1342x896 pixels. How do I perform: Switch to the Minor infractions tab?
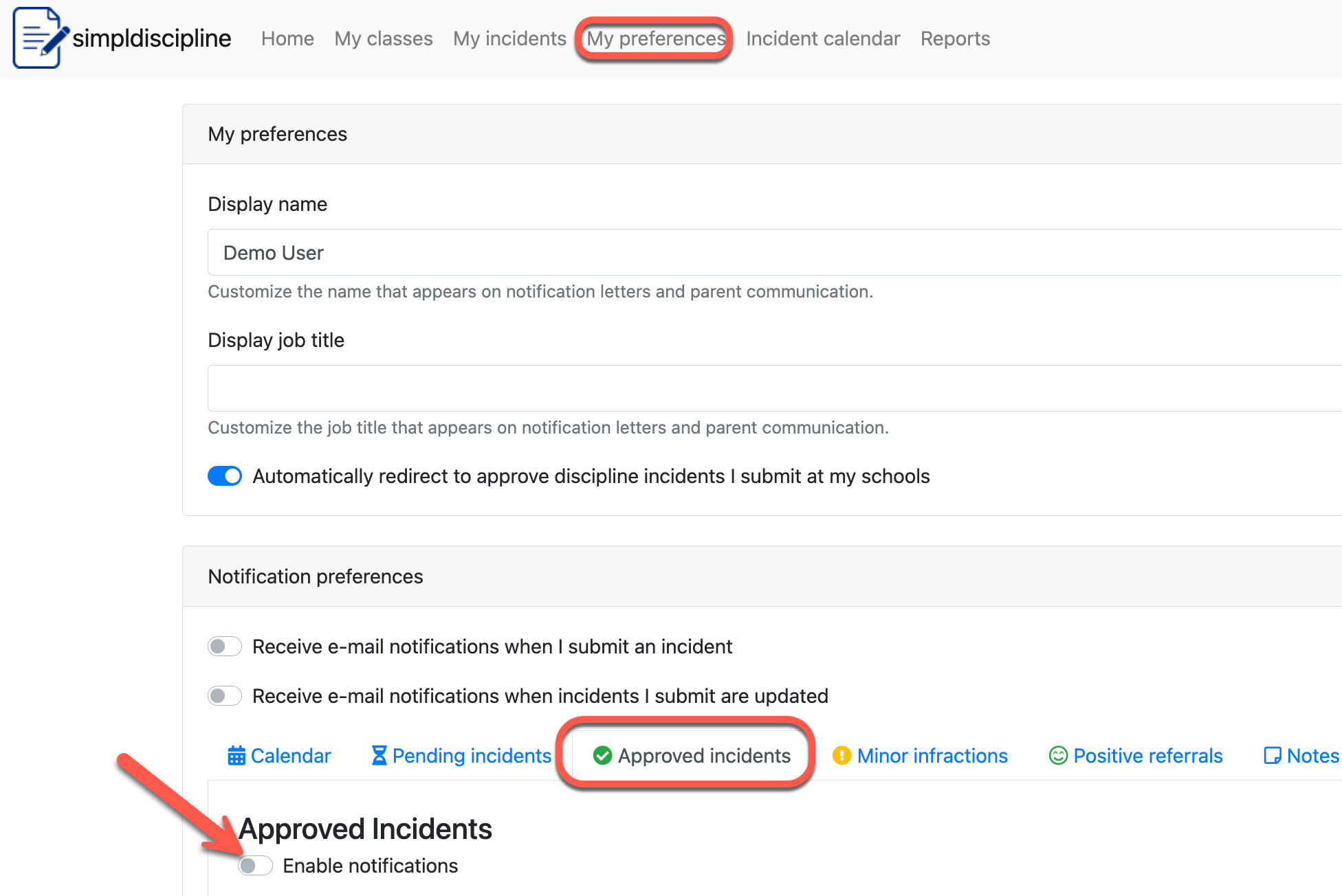(x=932, y=756)
